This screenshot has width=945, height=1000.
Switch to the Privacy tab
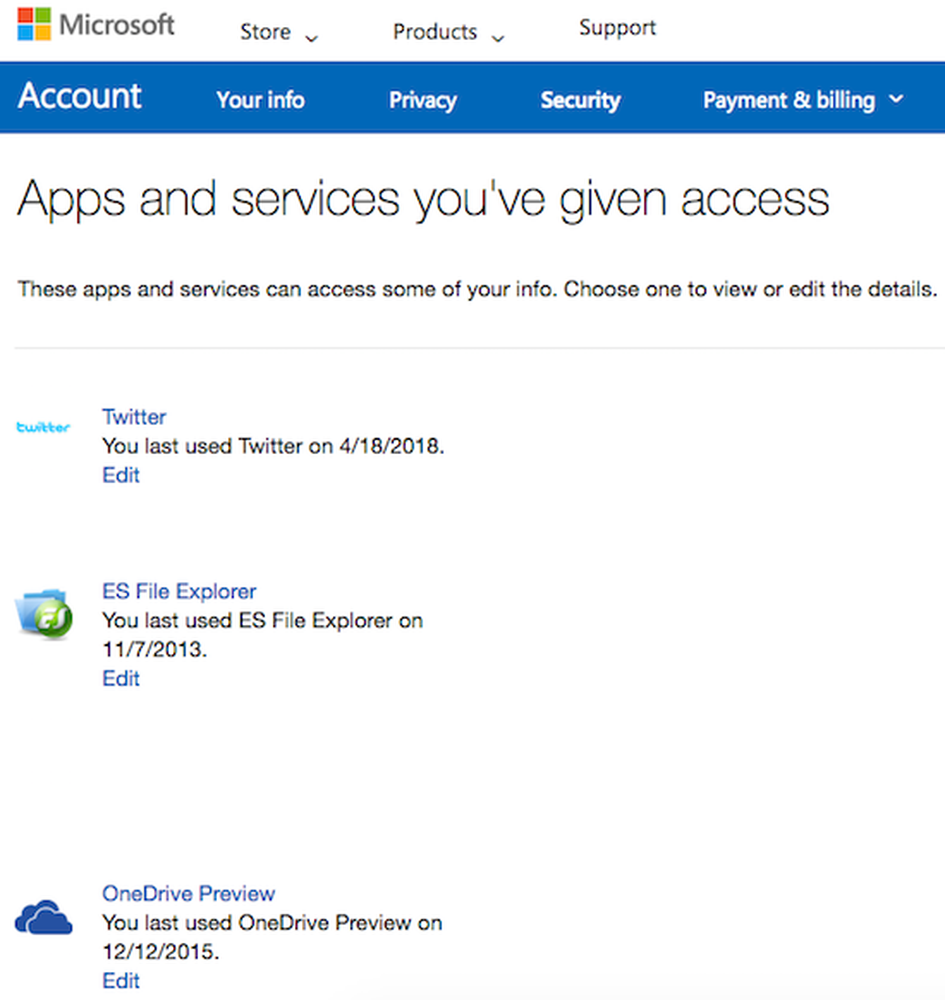(422, 100)
